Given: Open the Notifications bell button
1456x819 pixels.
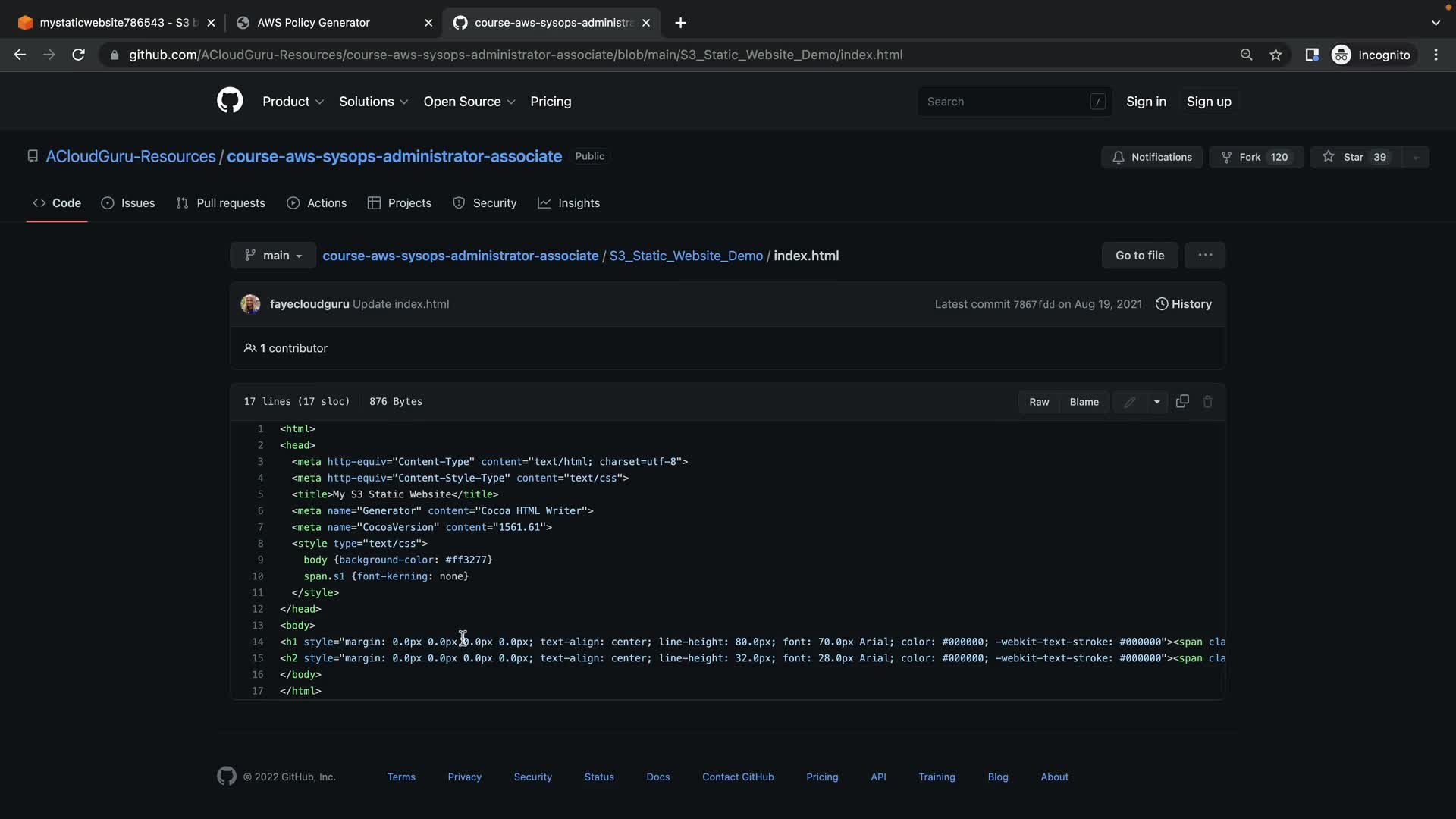Looking at the screenshot, I should 1151,157.
